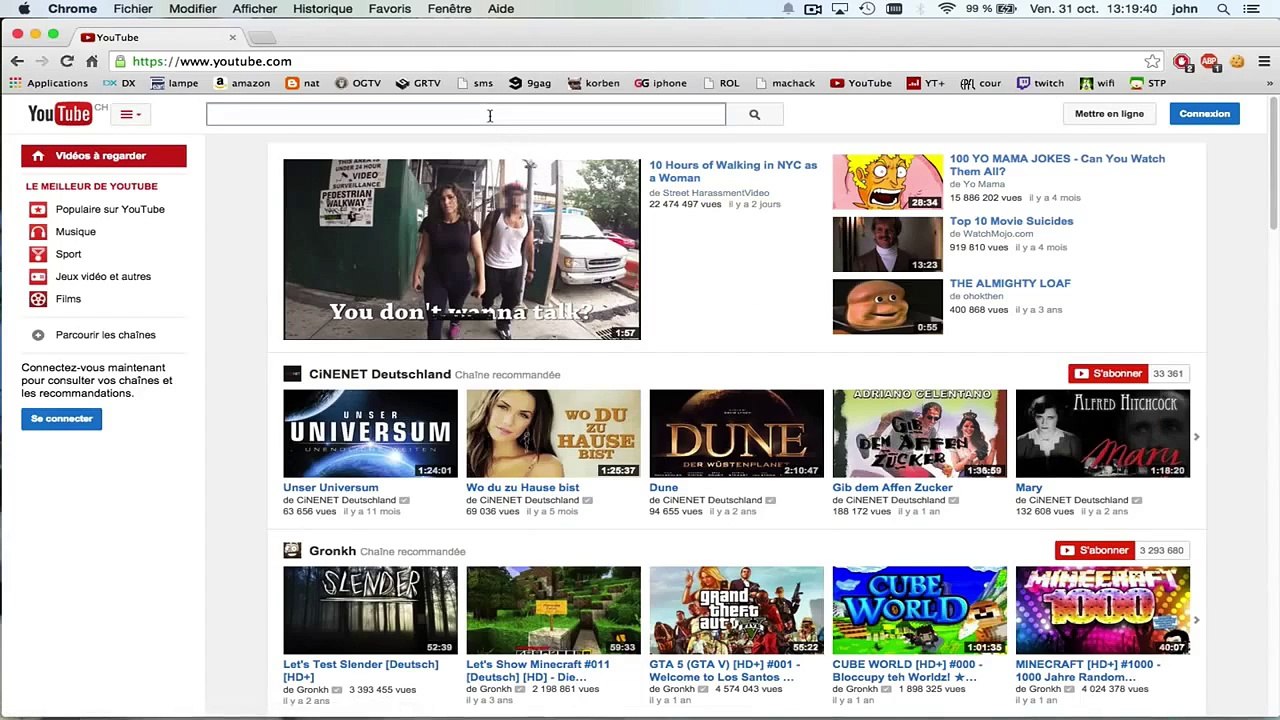Open Vidéos à regarder in sidebar
This screenshot has width=1280, height=720.
(x=104, y=156)
